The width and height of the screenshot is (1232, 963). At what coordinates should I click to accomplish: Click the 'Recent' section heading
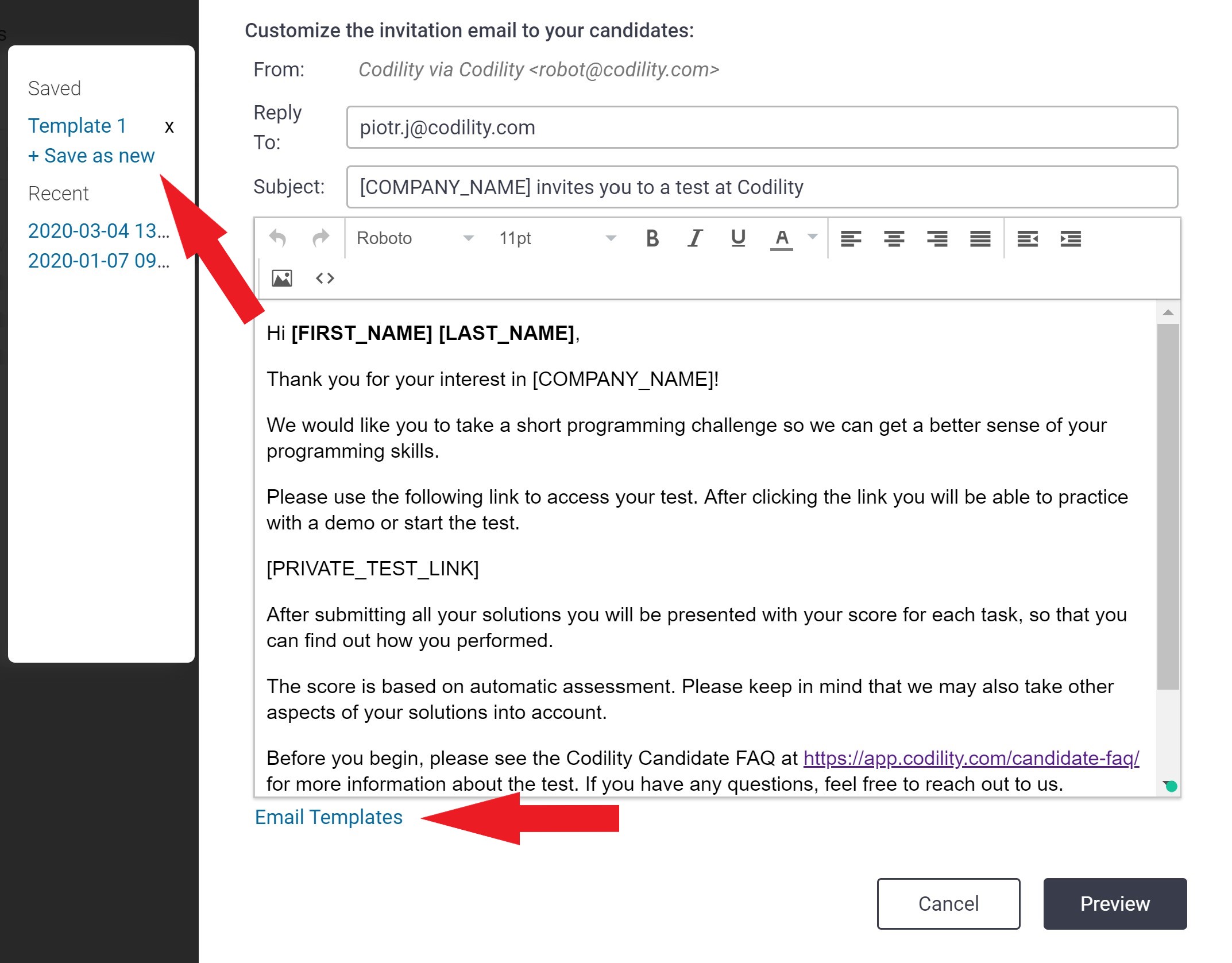(58, 194)
